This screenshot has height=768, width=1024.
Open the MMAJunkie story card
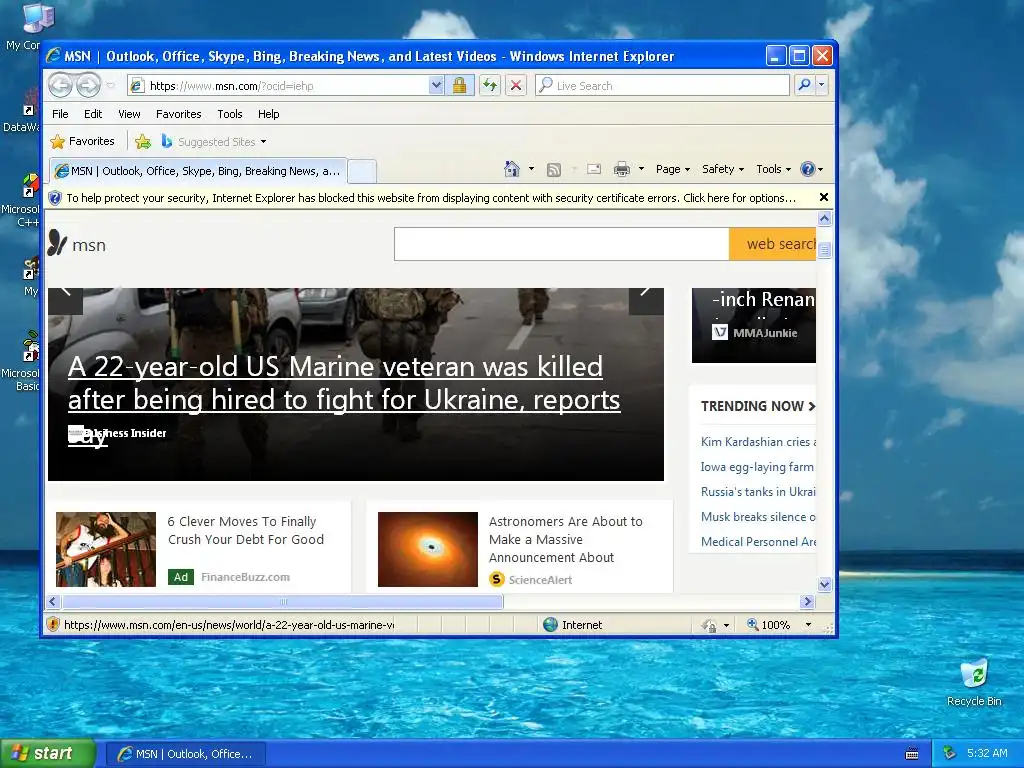[x=754, y=325]
